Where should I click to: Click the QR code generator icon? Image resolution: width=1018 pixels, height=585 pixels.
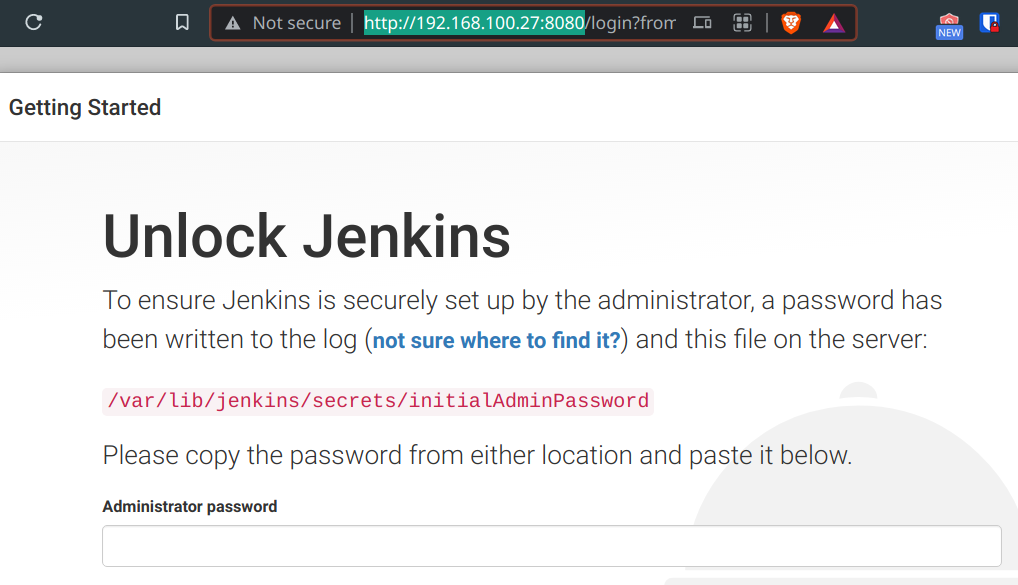click(742, 22)
